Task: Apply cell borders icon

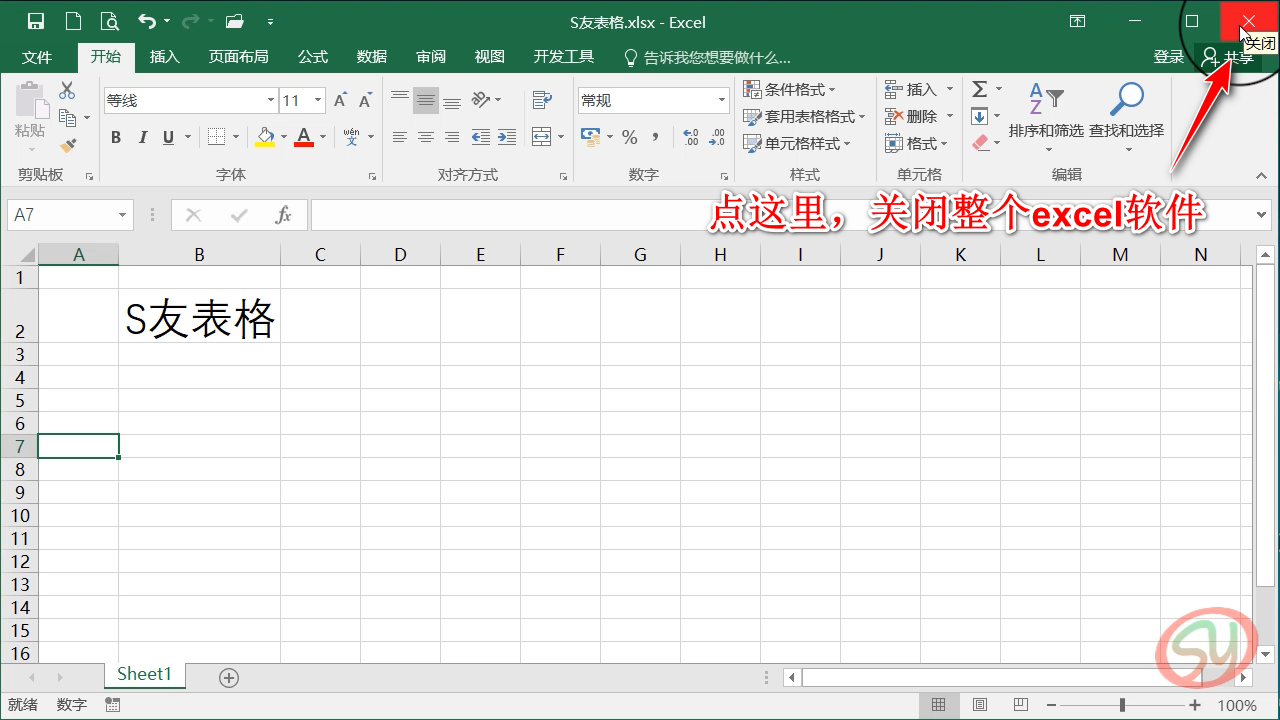Action: (216, 137)
